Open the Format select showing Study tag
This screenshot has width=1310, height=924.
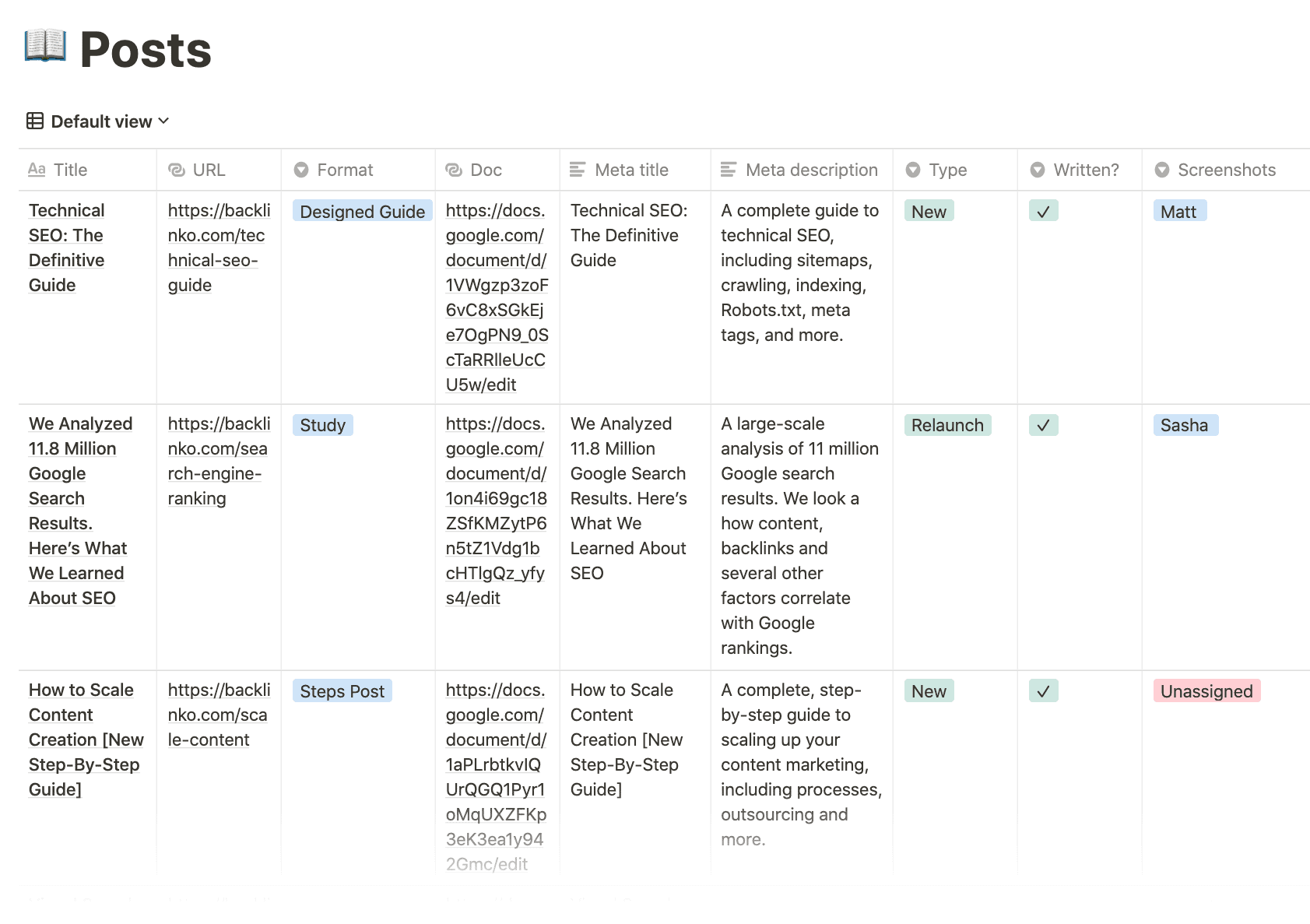coord(323,425)
